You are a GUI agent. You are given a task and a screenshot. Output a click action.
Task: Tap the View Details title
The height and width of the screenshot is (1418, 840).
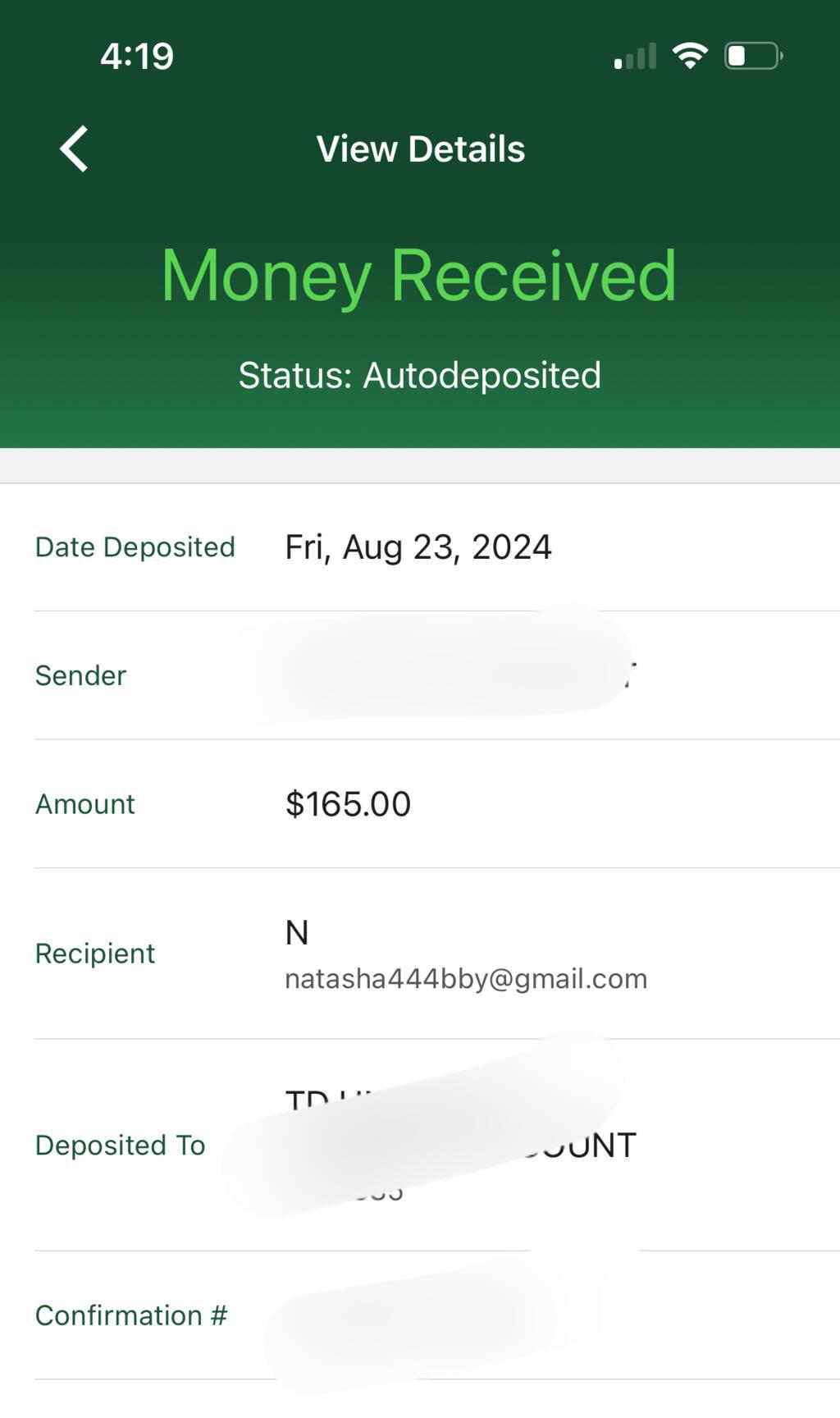click(420, 149)
